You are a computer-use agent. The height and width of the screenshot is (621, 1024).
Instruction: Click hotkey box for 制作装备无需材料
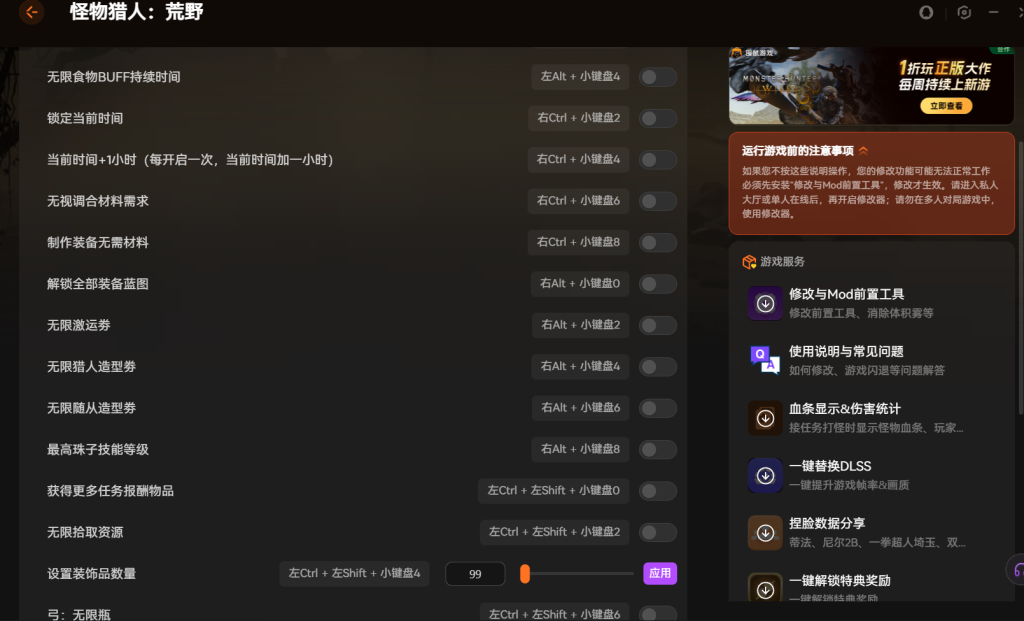click(579, 242)
